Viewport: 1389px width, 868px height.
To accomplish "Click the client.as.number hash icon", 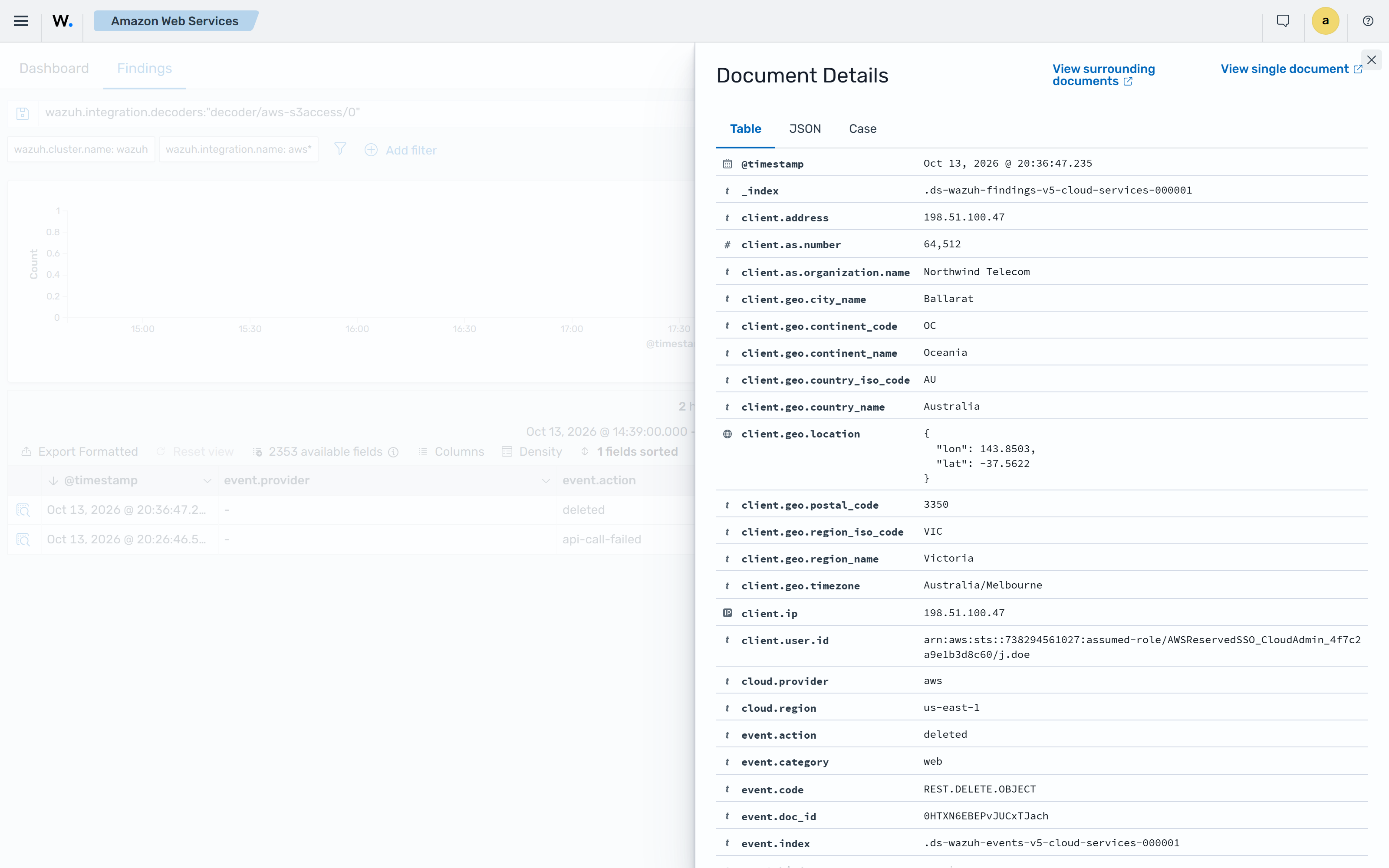I will point(727,244).
